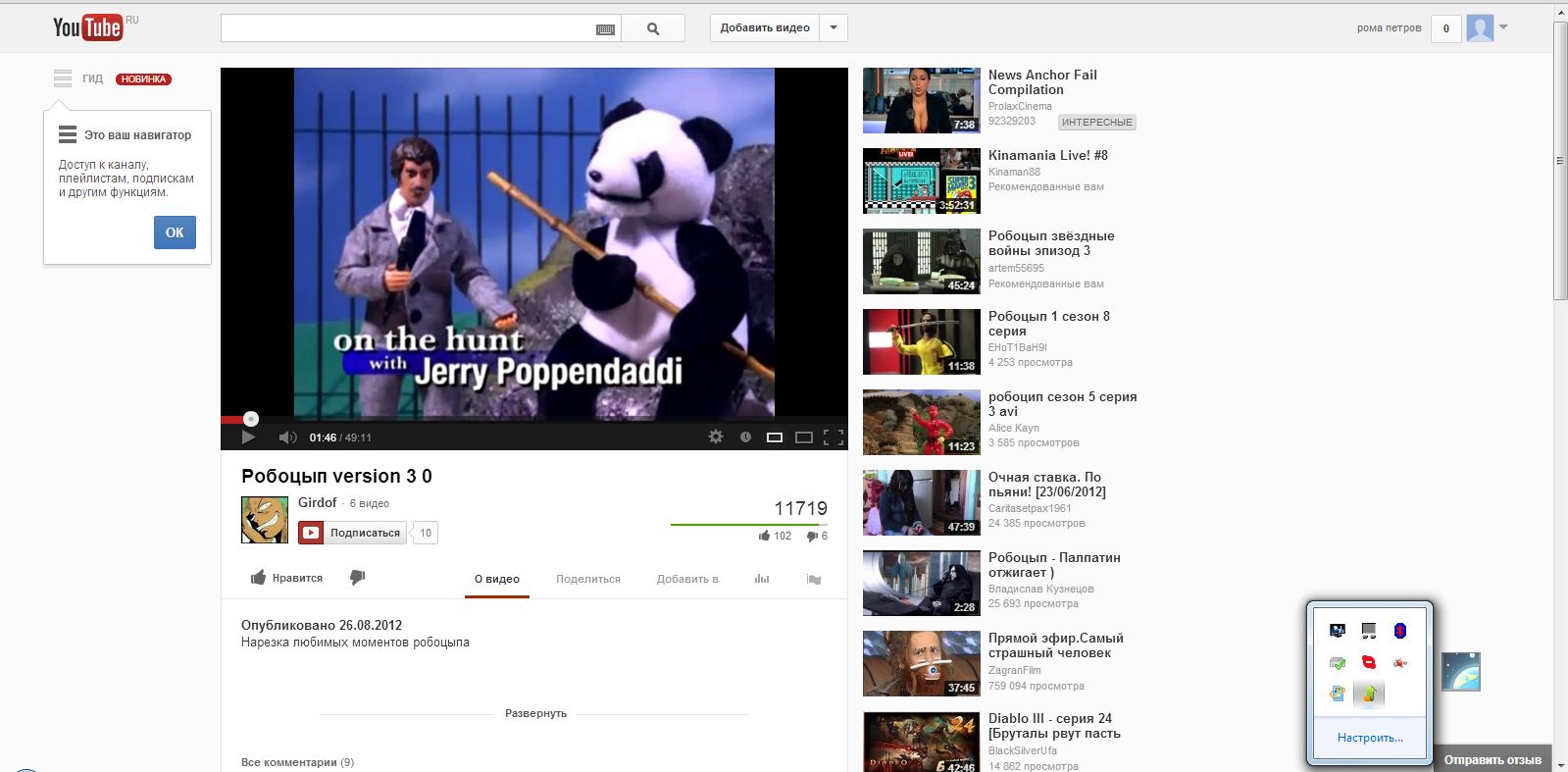Click the Все комментарии (9) heading
Viewport: 1568px width, 772px height.
[297, 762]
